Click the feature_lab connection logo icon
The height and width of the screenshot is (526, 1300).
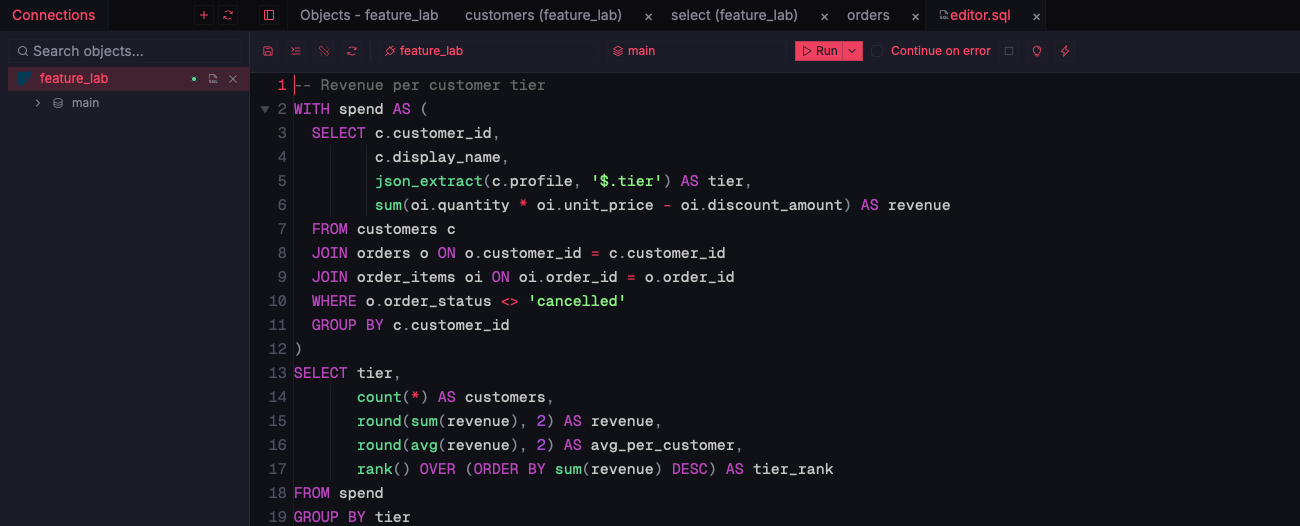point(24,79)
